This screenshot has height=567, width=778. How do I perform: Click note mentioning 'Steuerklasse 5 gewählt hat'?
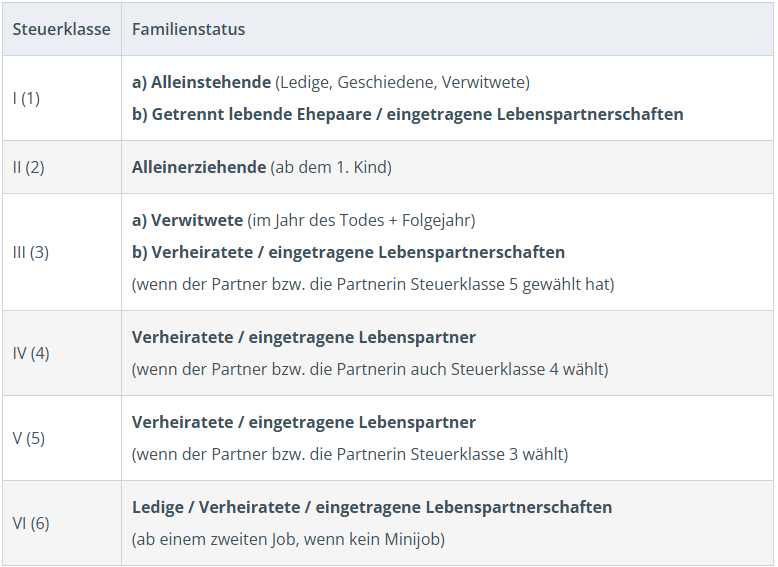[373, 284]
